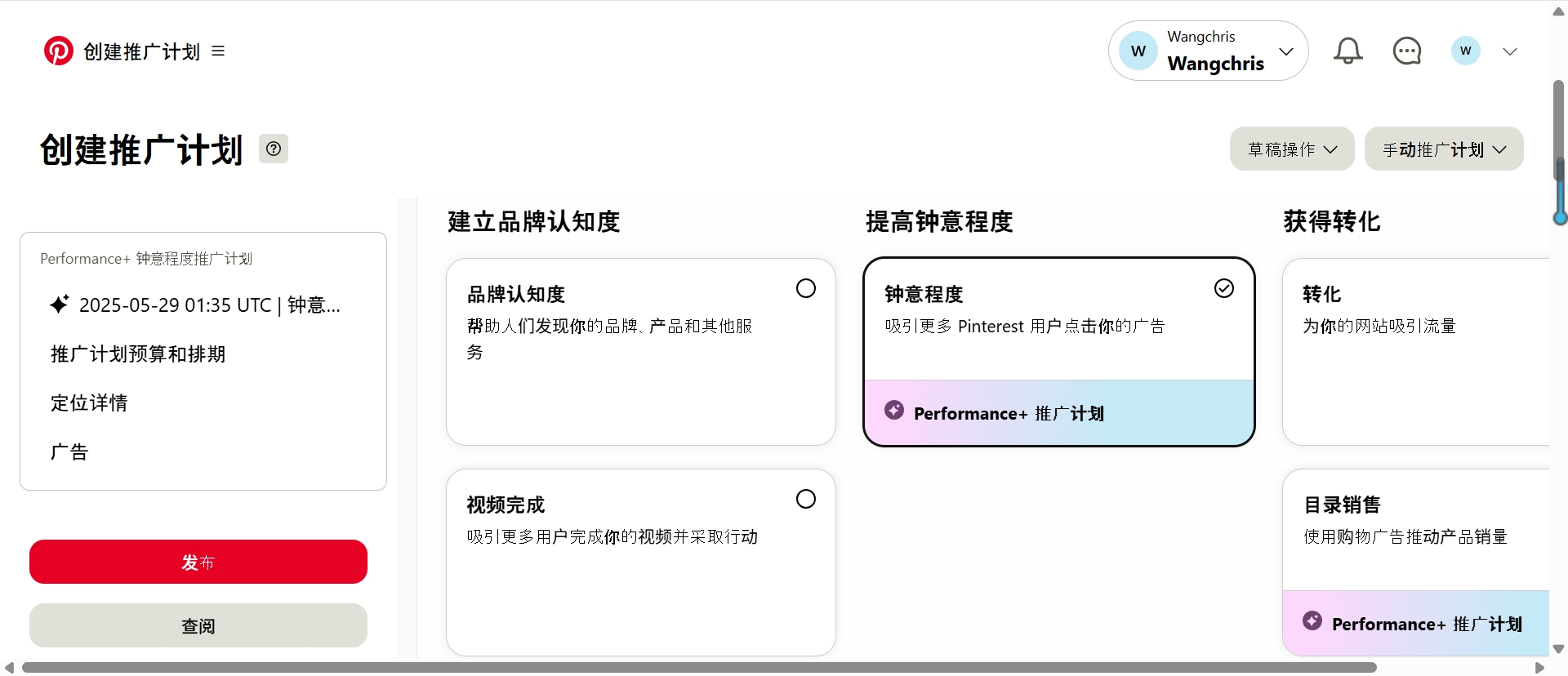Click the horizontal scrollbar at bottom
The height and width of the screenshot is (676, 1568).
click(x=698, y=667)
